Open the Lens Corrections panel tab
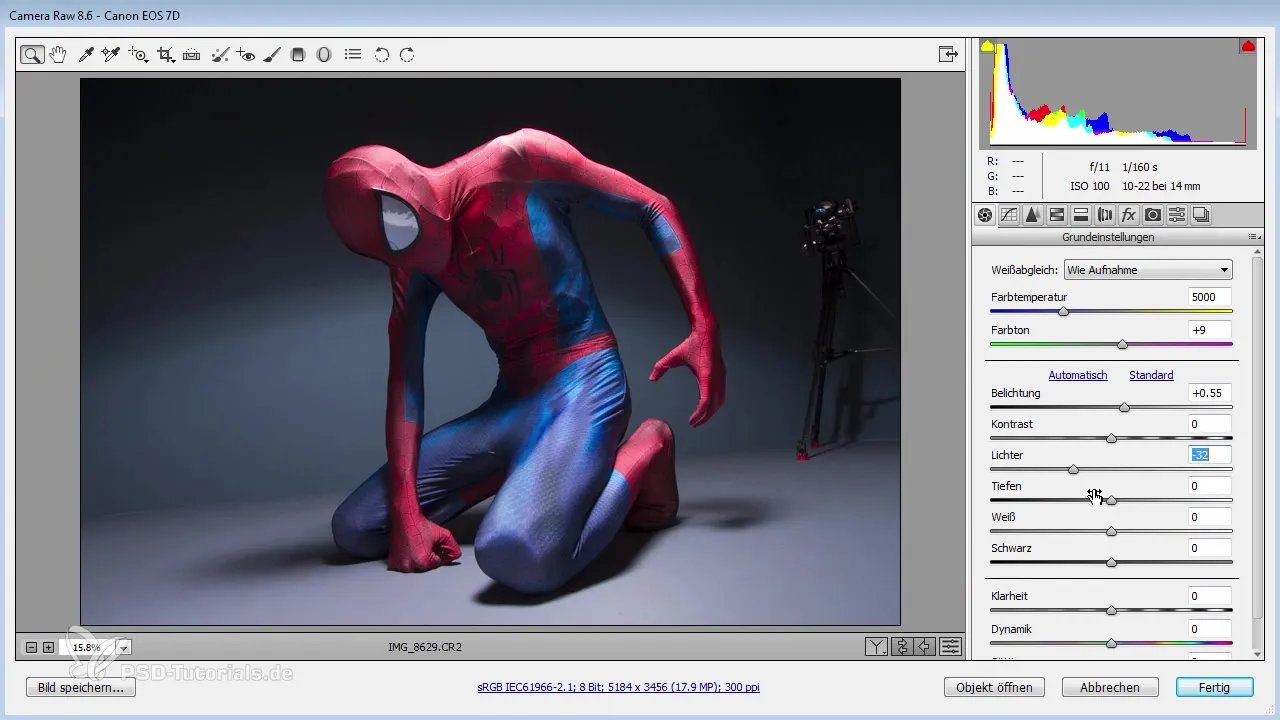The width and height of the screenshot is (1280, 720). click(x=1105, y=214)
